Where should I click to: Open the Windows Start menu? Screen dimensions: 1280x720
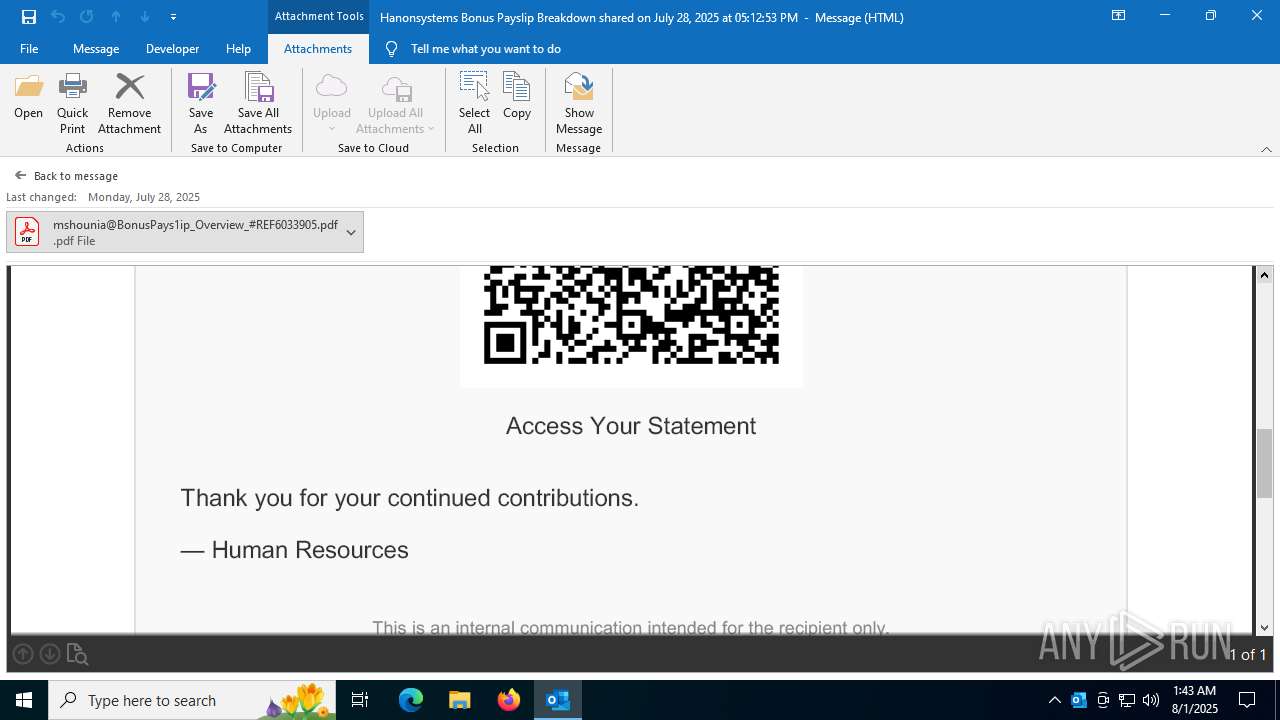(24, 700)
